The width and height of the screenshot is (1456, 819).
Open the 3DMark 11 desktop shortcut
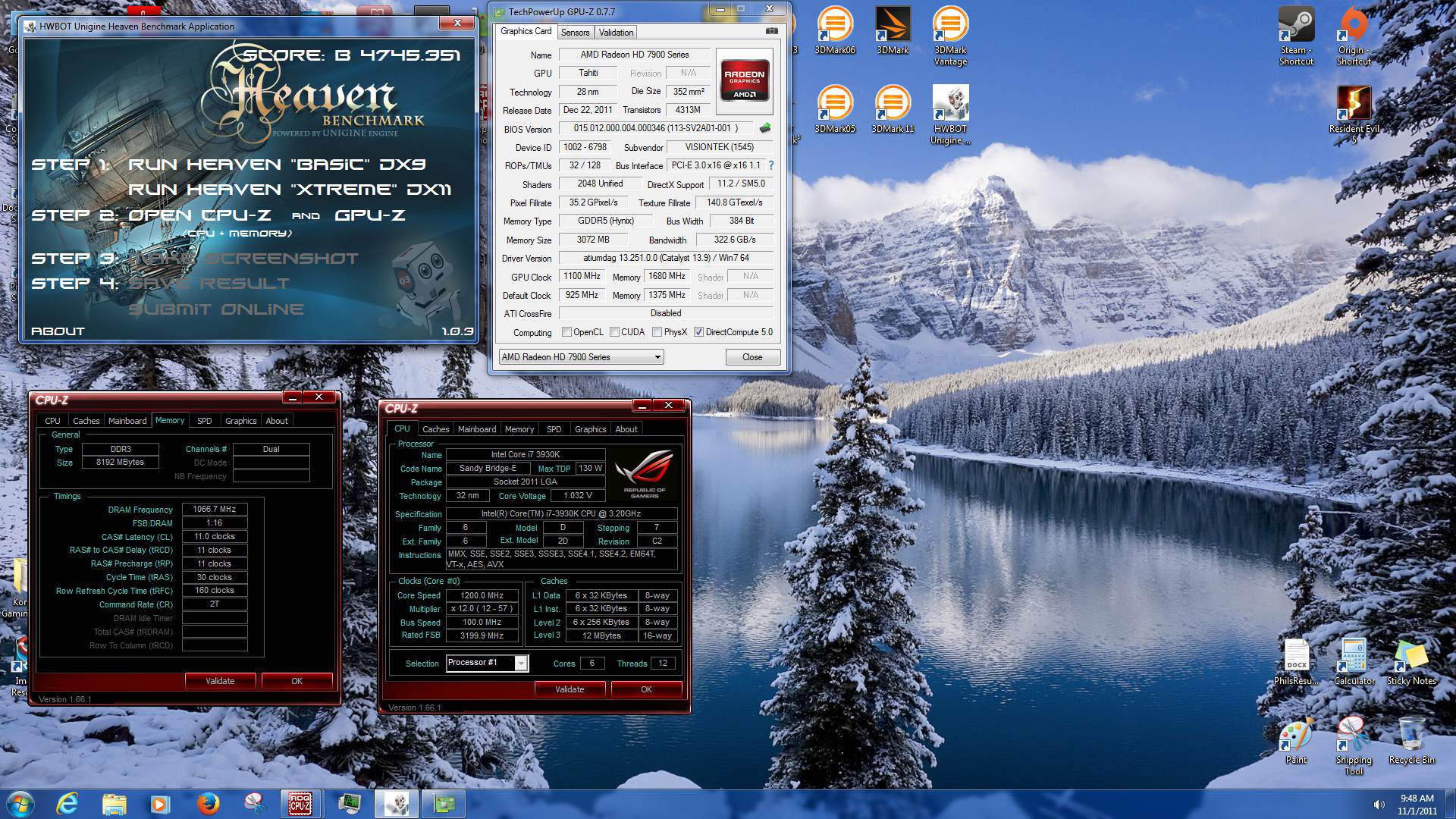[893, 109]
